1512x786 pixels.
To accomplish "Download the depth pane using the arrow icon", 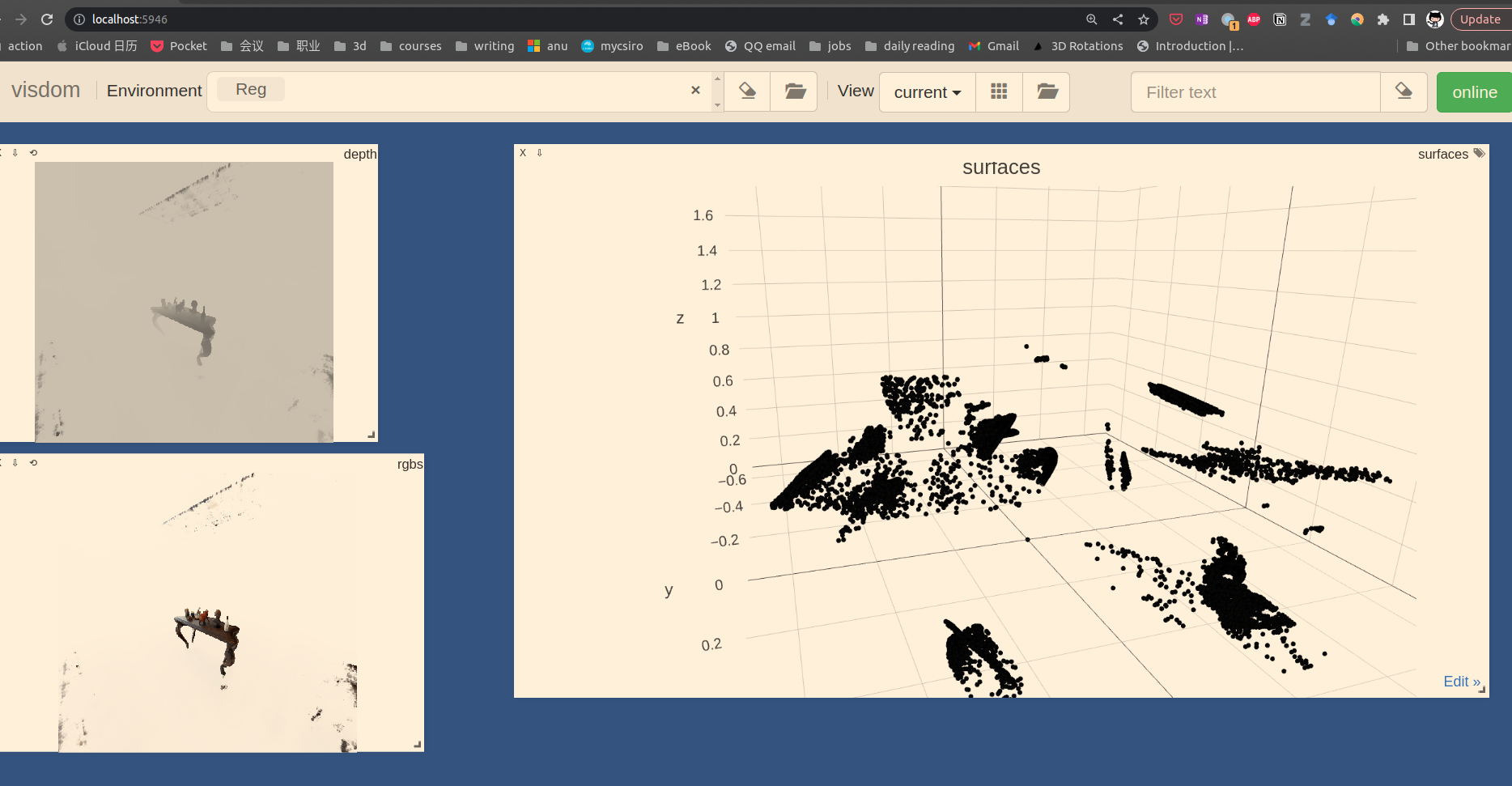I will click(x=15, y=152).
